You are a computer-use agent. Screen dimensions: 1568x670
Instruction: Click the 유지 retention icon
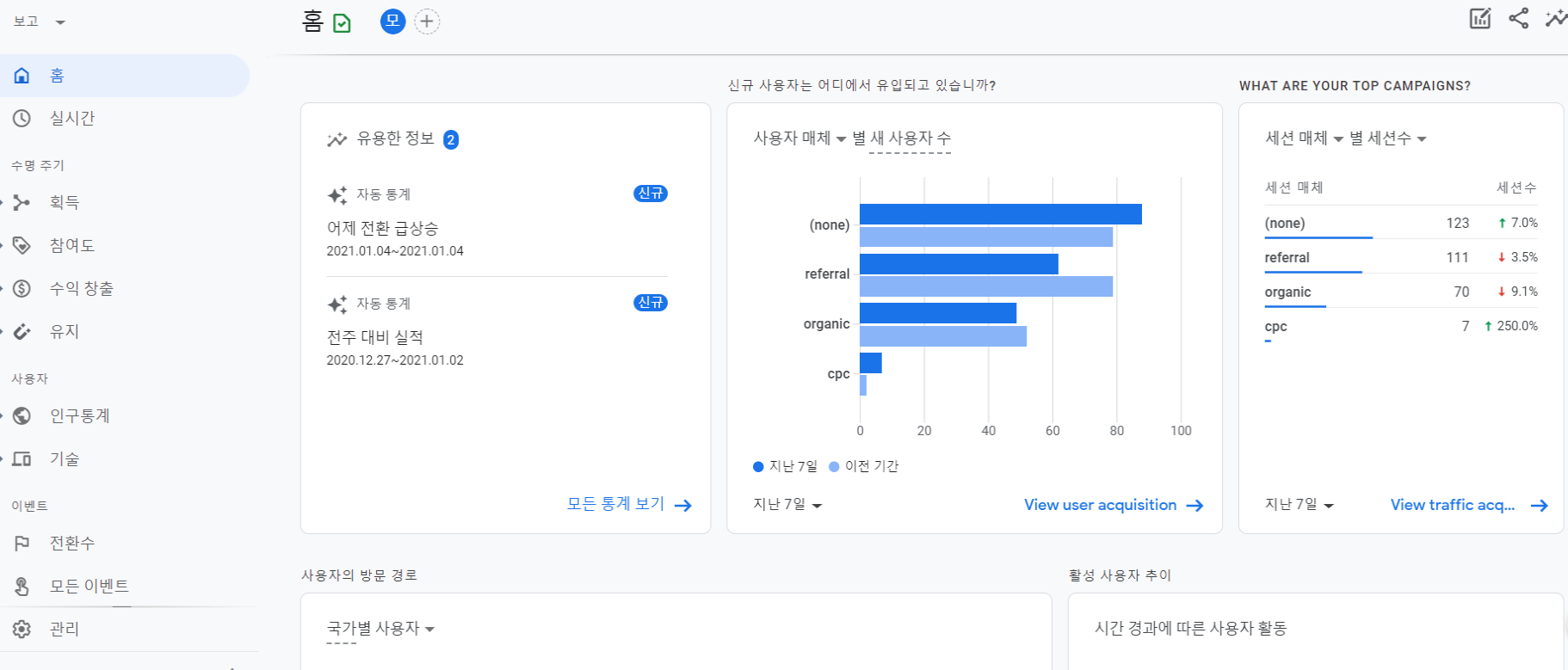[x=22, y=332]
